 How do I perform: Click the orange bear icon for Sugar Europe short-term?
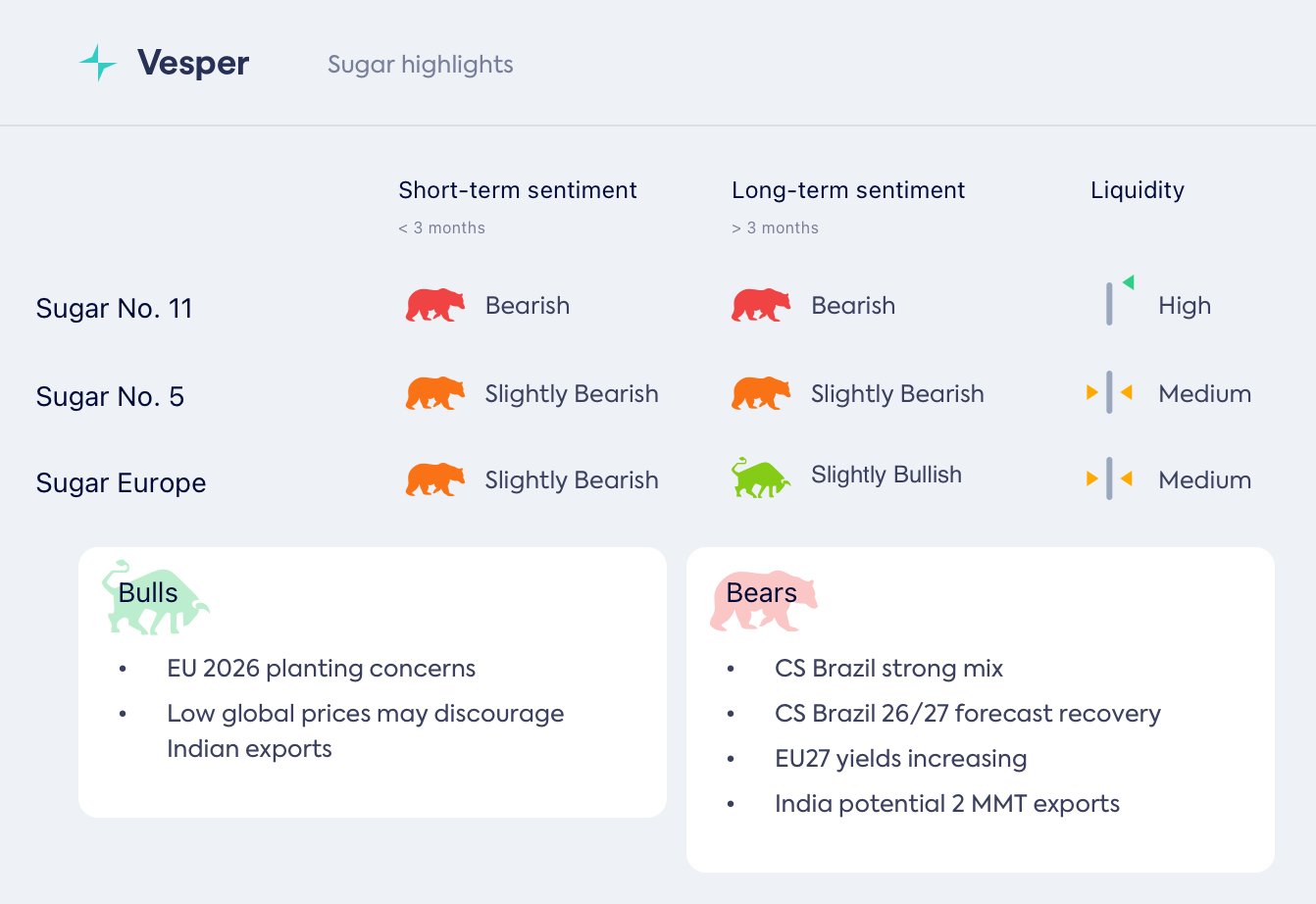click(x=435, y=479)
